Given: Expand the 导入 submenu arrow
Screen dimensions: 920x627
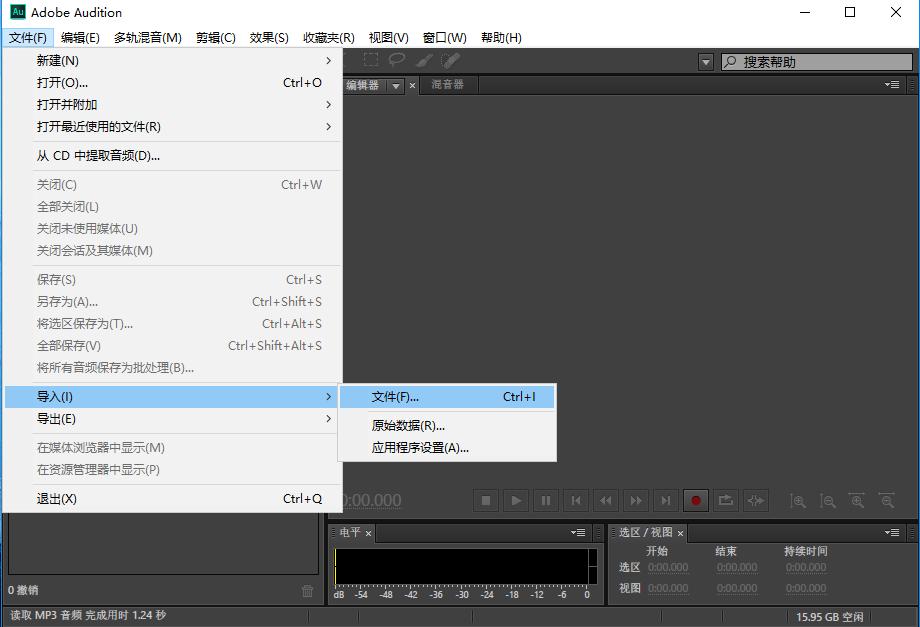Looking at the screenshot, I should [x=329, y=396].
